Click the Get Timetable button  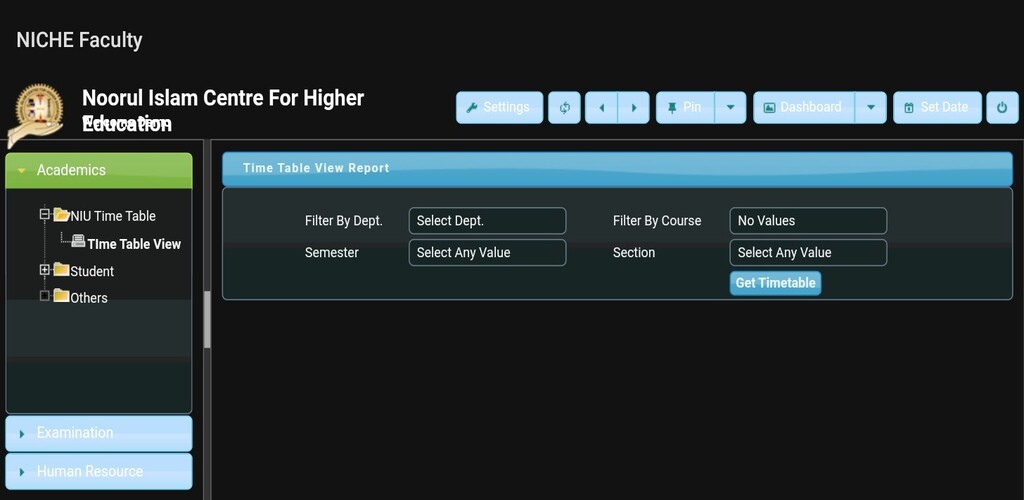point(775,283)
